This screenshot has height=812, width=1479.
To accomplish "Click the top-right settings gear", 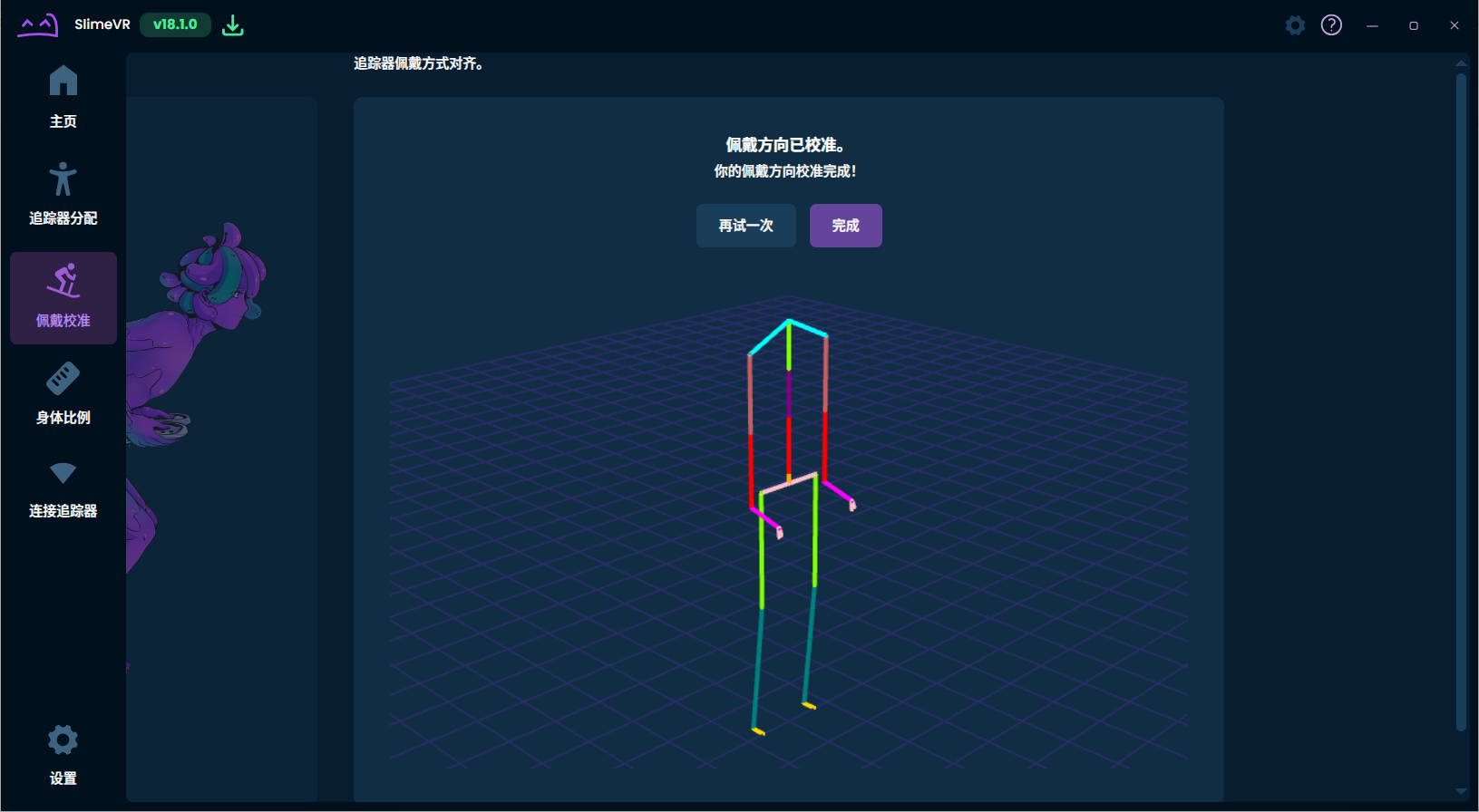I will click(x=1295, y=25).
